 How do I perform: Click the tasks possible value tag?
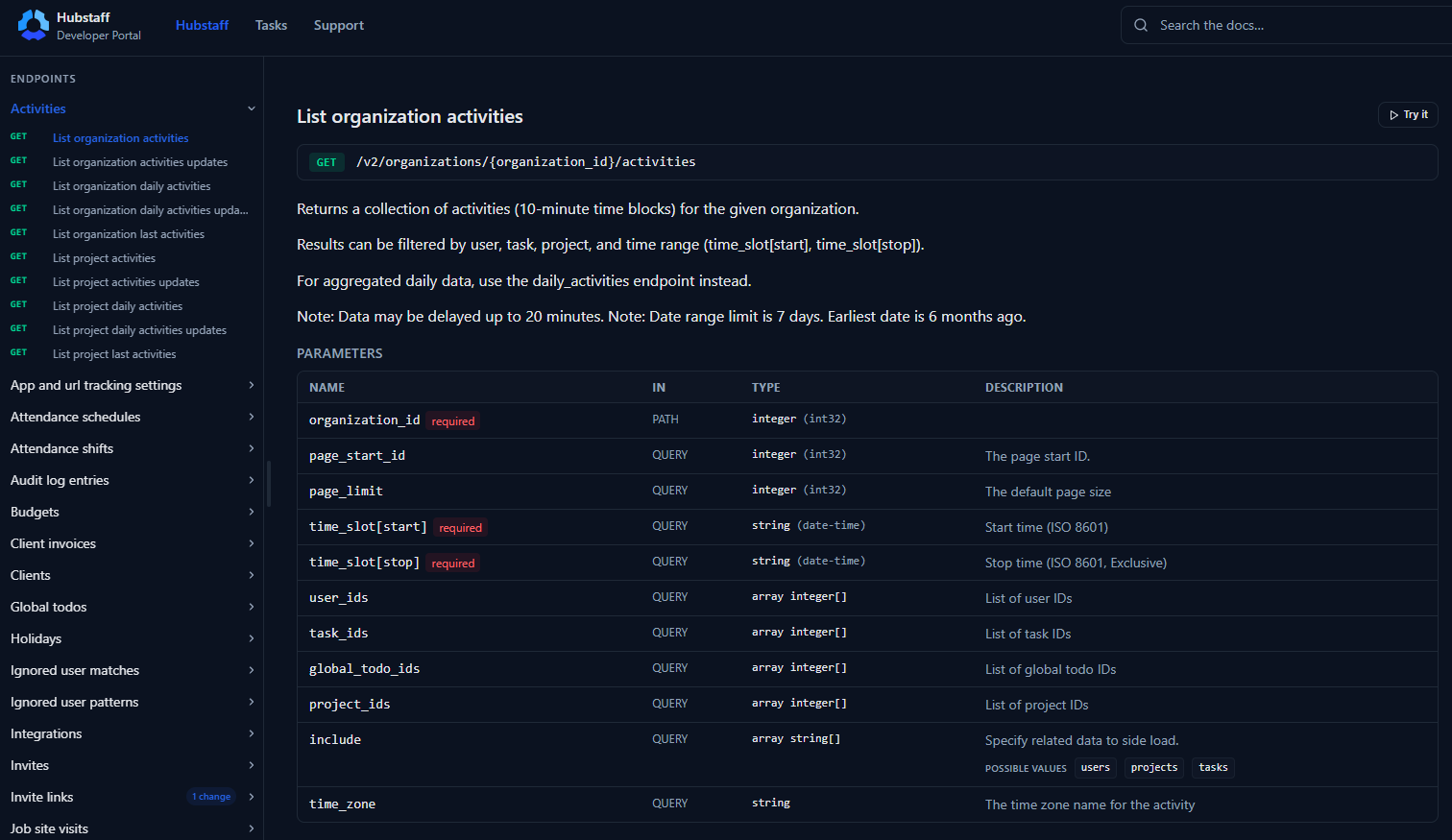click(1213, 768)
